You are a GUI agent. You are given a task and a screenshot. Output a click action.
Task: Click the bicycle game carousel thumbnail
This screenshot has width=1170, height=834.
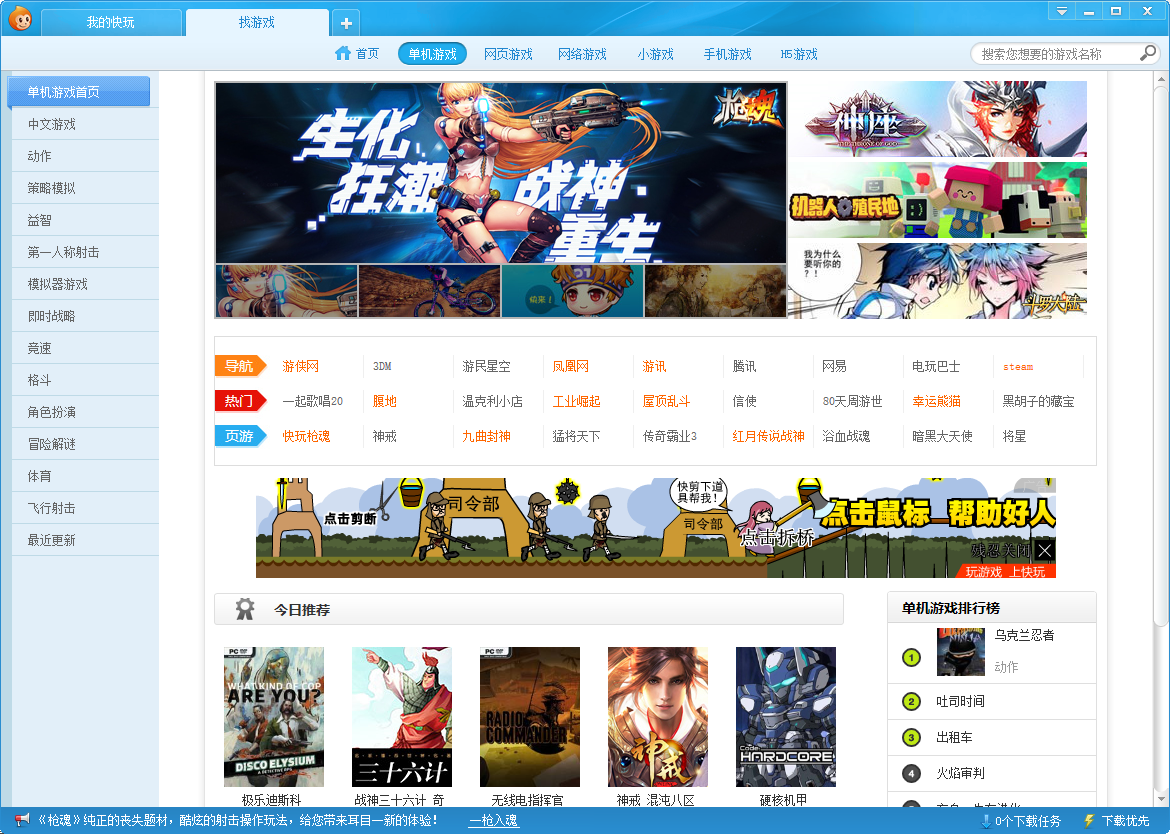[429, 291]
